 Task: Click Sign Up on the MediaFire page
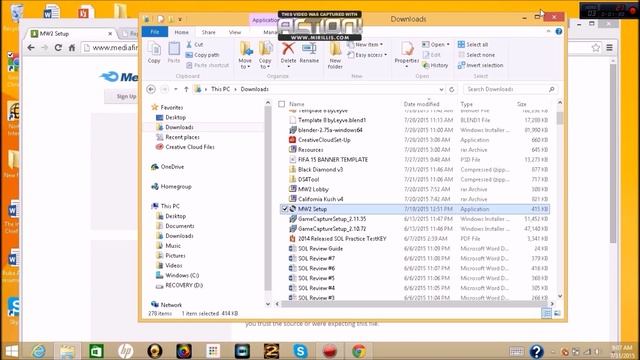coord(126,96)
